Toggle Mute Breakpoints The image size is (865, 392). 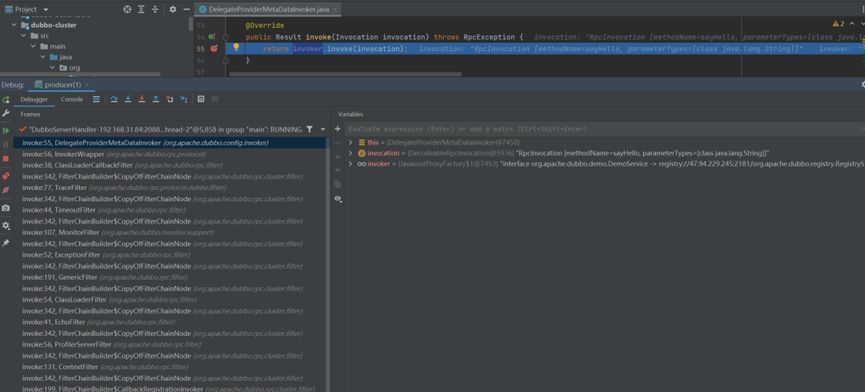pos(6,190)
